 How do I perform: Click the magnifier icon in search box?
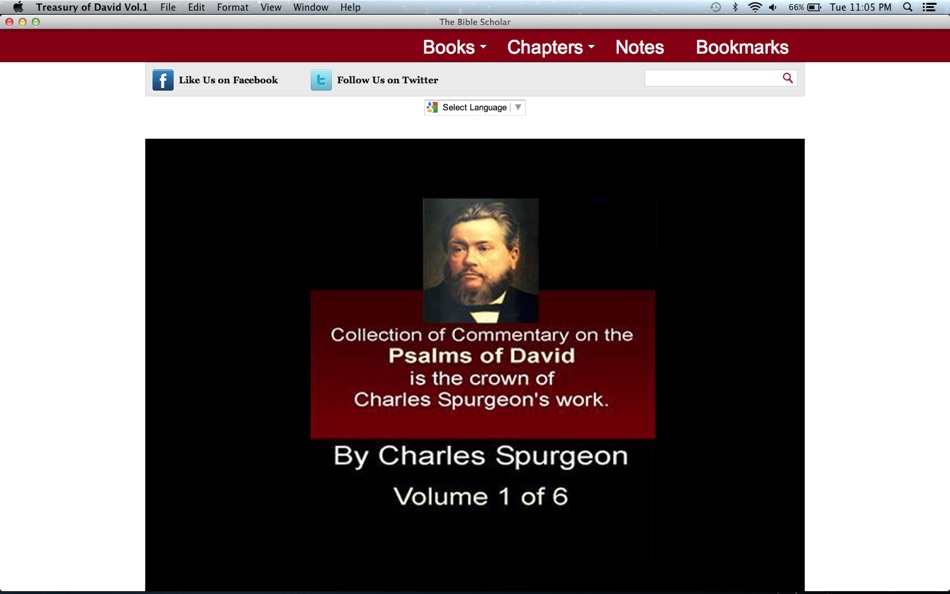point(788,78)
